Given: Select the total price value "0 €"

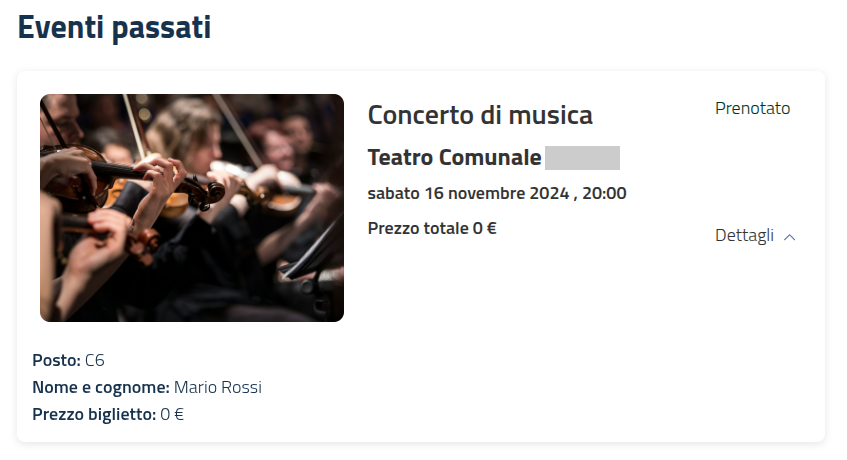Looking at the screenshot, I should [485, 228].
